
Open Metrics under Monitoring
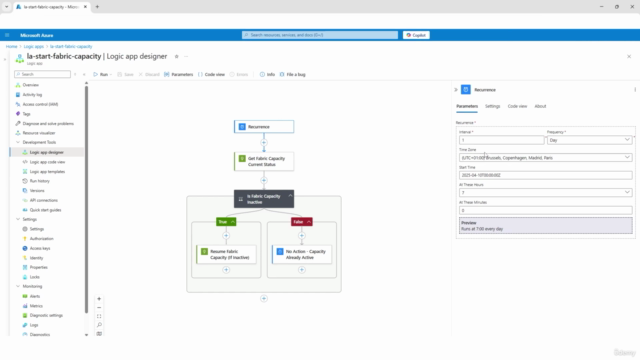click(x=36, y=306)
